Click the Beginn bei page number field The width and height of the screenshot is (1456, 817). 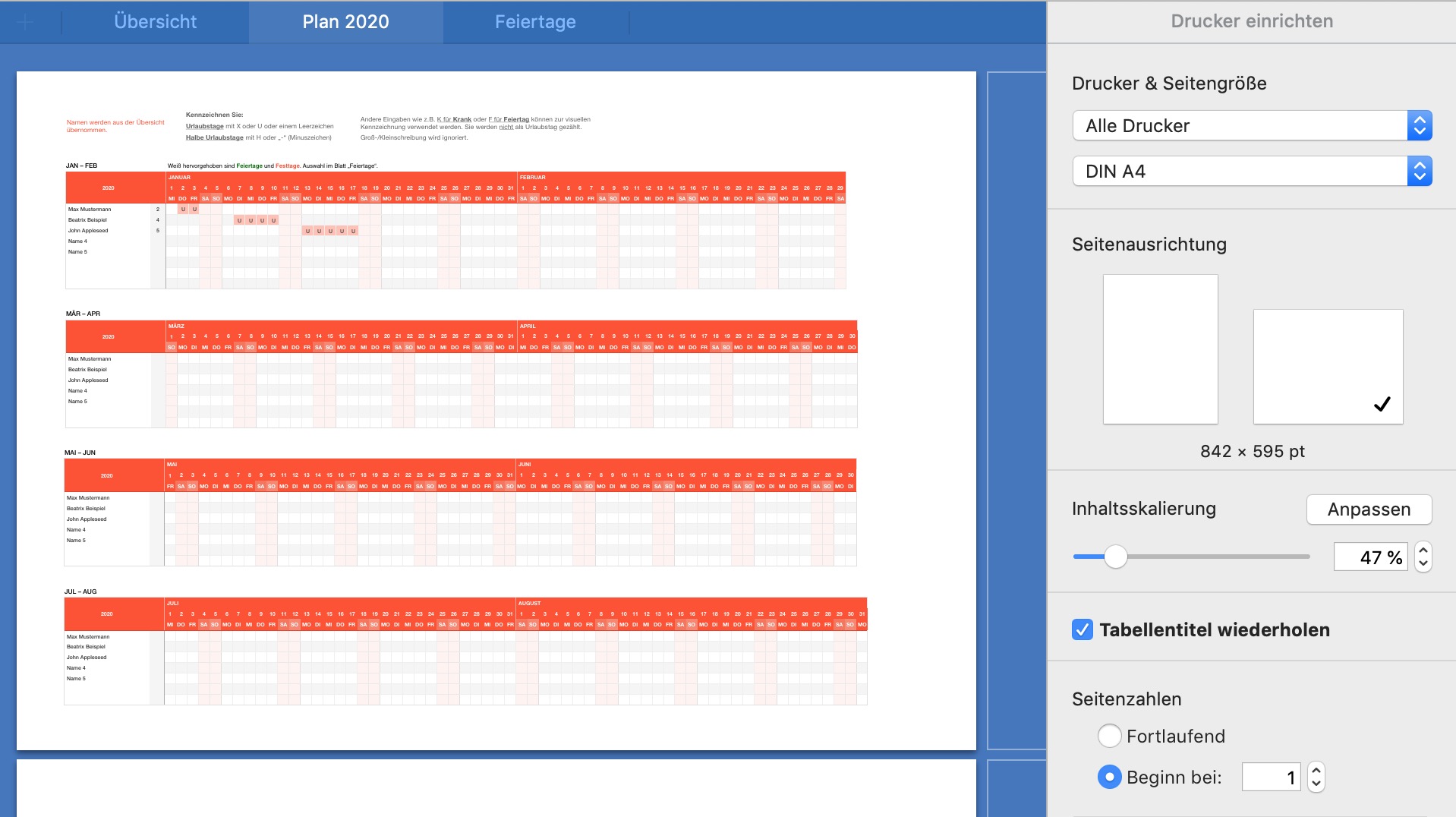pos(1271,777)
